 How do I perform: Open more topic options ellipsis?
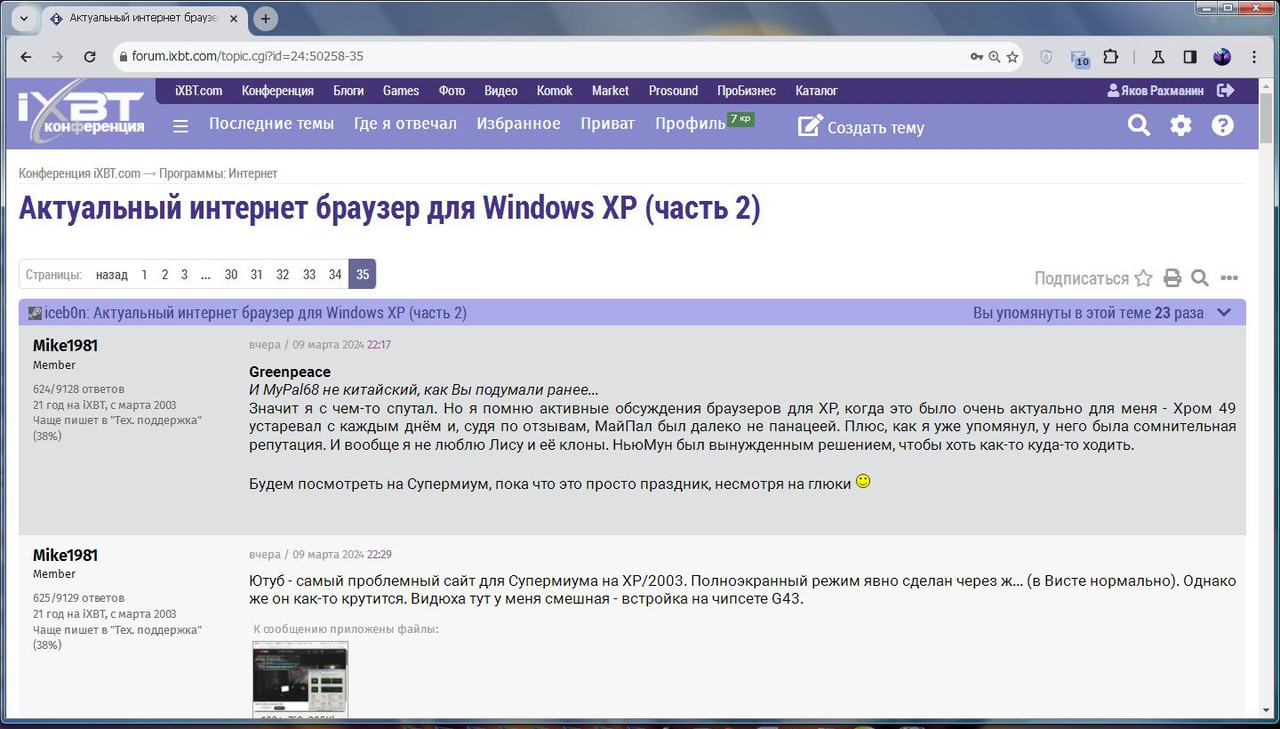tap(1230, 278)
